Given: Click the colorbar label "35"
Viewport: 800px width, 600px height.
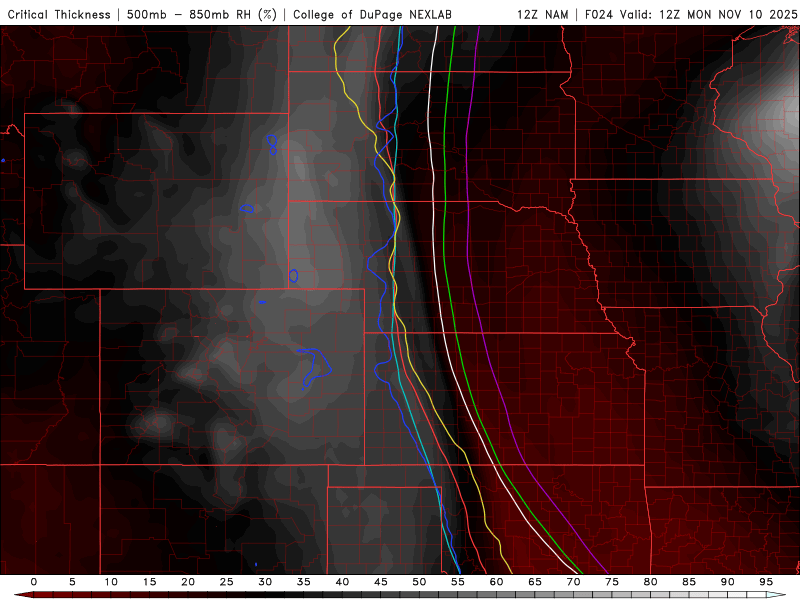Looking at the screenshot, I should coord(304,582).
